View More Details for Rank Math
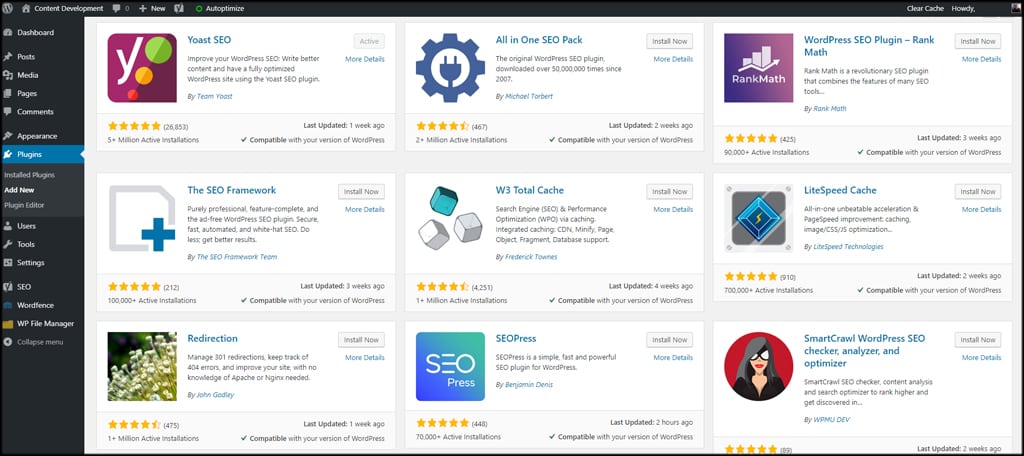 pos(982,59)
